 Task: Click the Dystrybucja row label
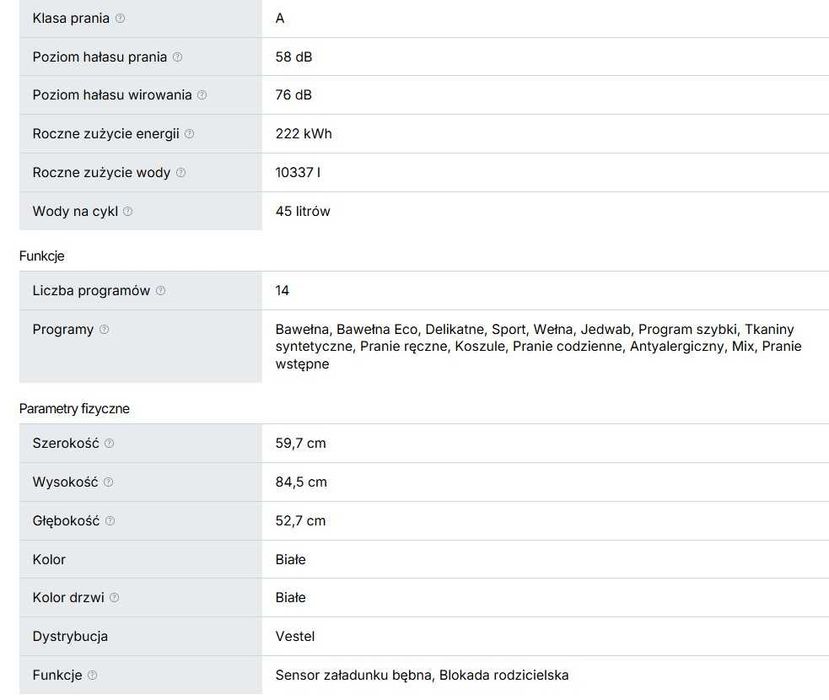(70, 636)
